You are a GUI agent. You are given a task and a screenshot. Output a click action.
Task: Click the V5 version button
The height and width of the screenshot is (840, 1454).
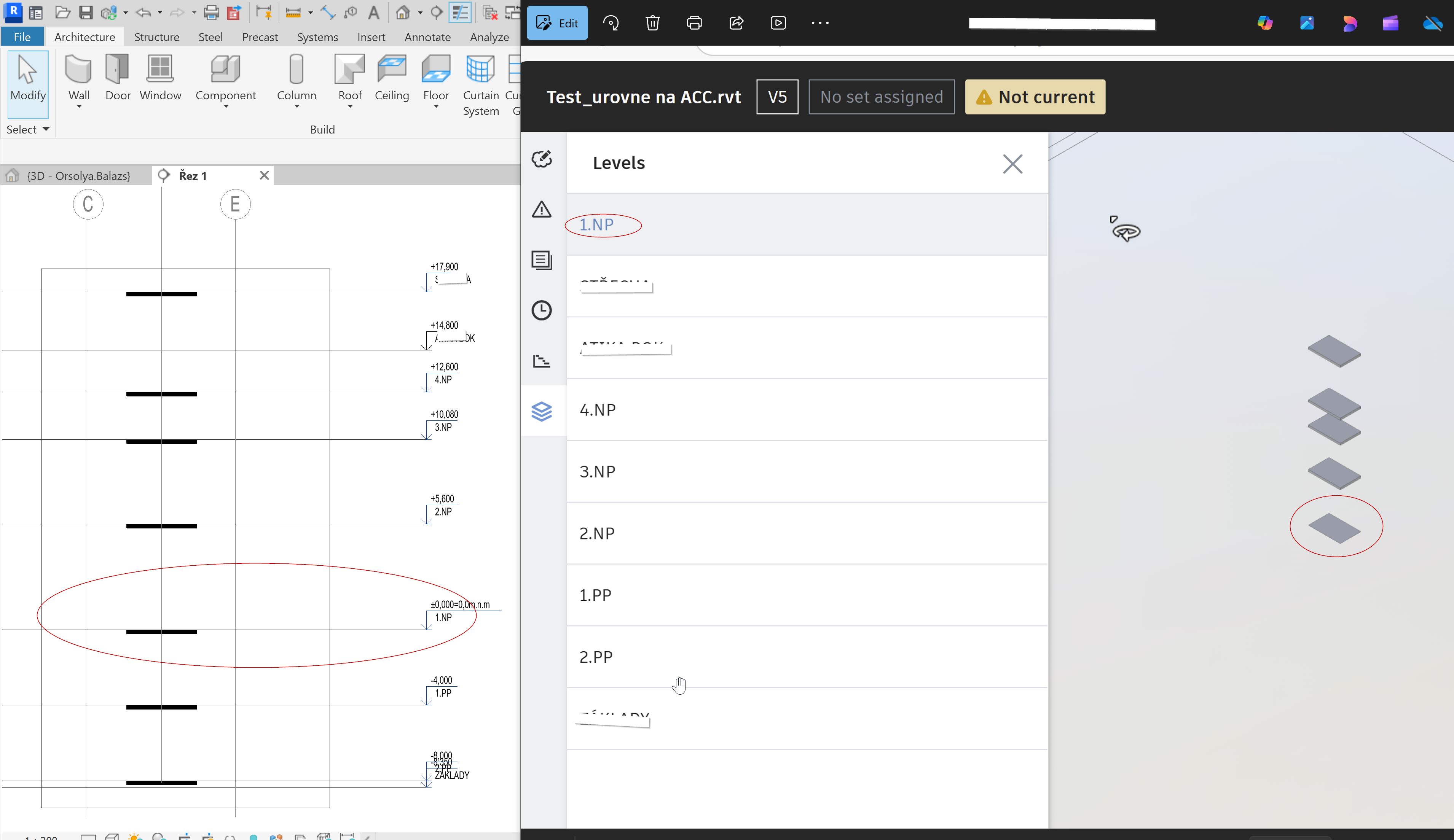pyautogui.click(x=776, y=97)
